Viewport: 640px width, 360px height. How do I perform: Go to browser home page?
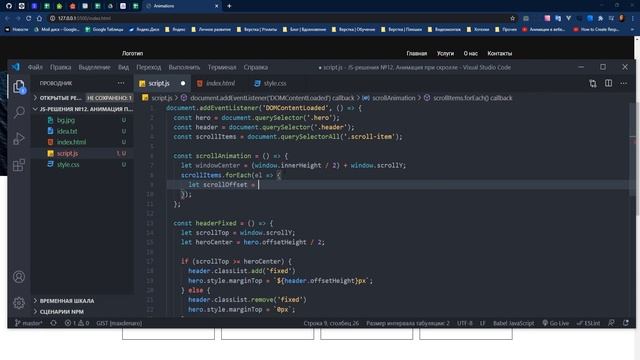(x=39, y=18)
